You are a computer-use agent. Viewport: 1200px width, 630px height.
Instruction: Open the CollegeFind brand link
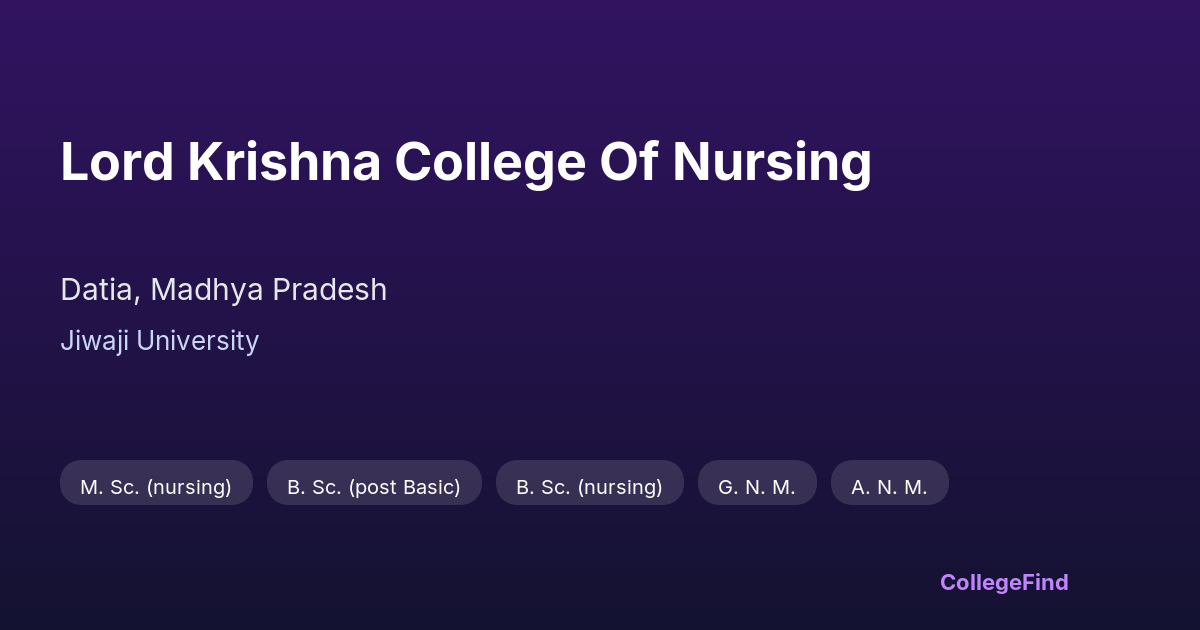pyautogui.click(x=1003, y=582)
